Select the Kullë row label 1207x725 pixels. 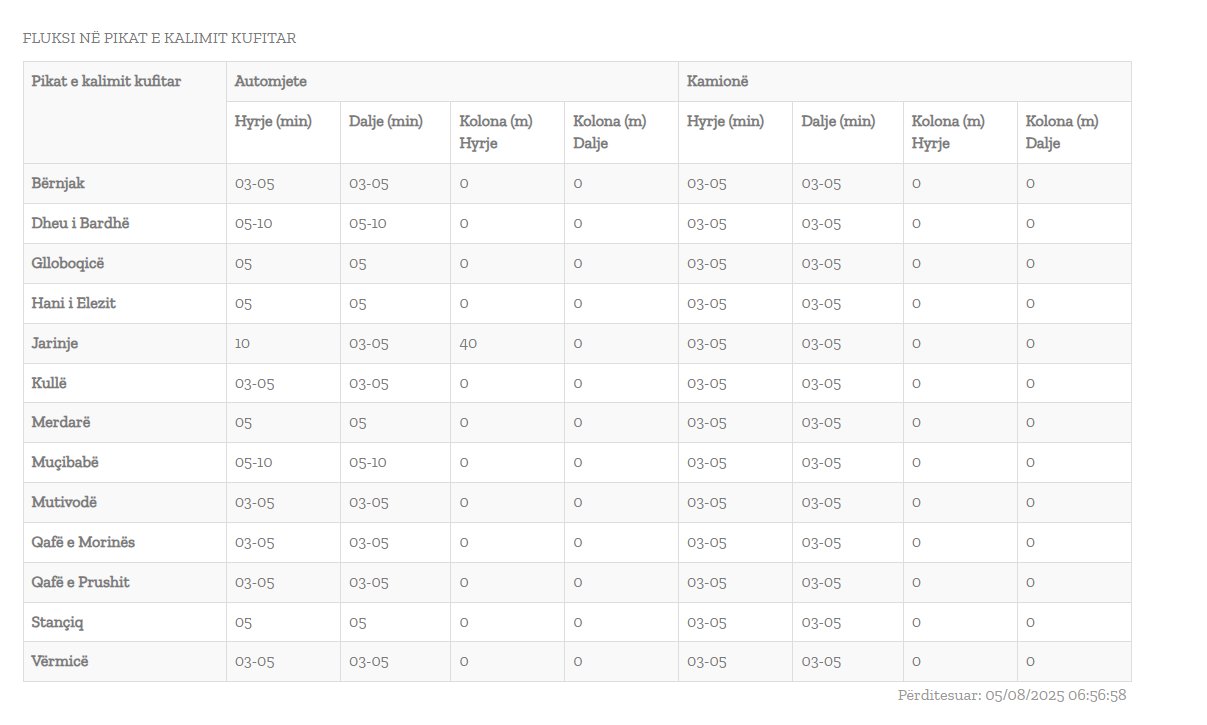[x=49, y=383]
